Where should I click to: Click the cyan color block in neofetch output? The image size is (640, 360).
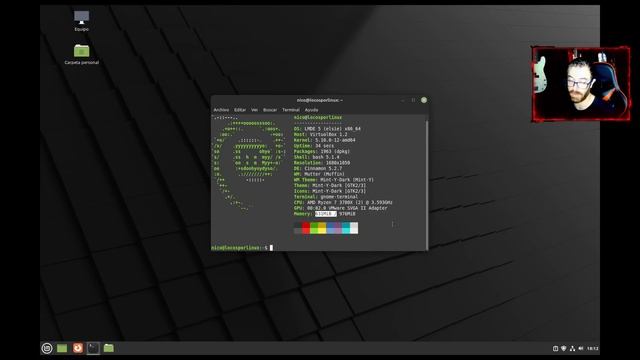point(346,228)
